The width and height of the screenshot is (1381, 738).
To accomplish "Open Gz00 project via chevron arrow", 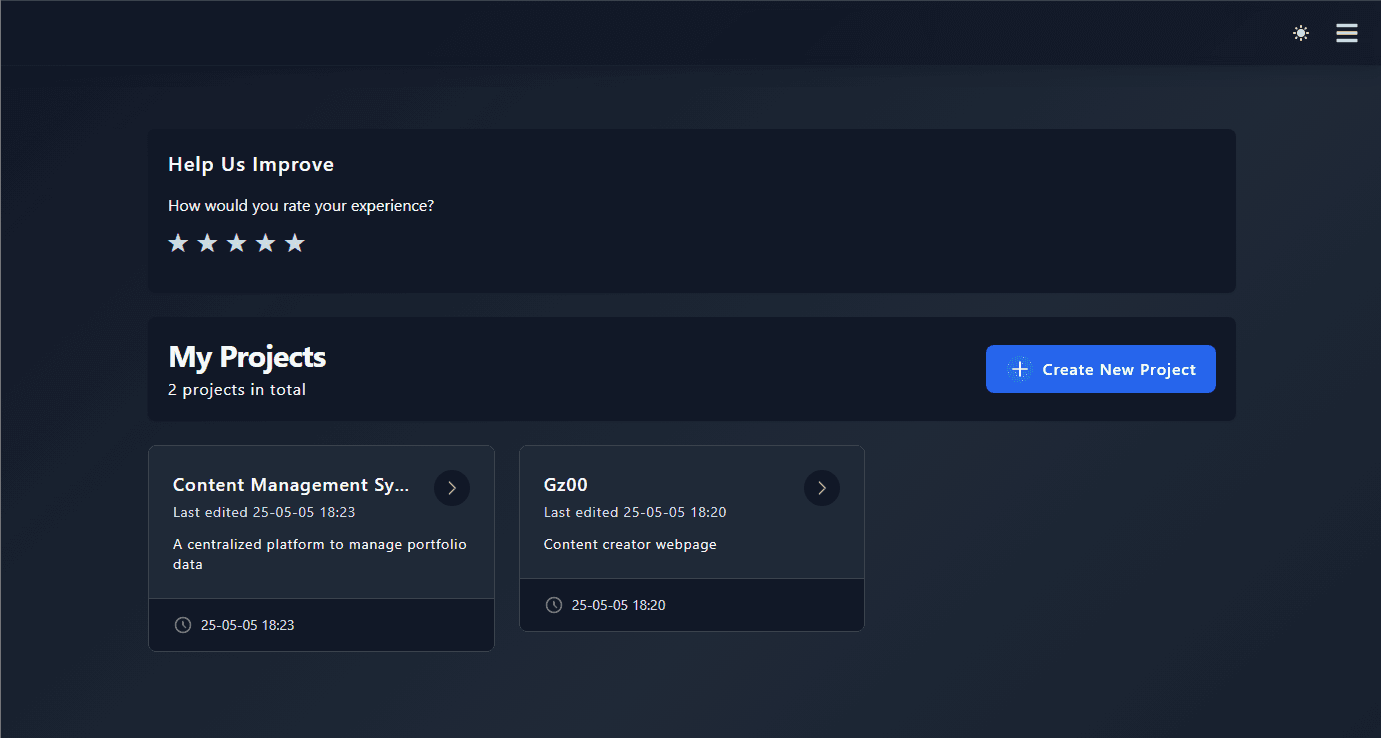I will 822,488.
